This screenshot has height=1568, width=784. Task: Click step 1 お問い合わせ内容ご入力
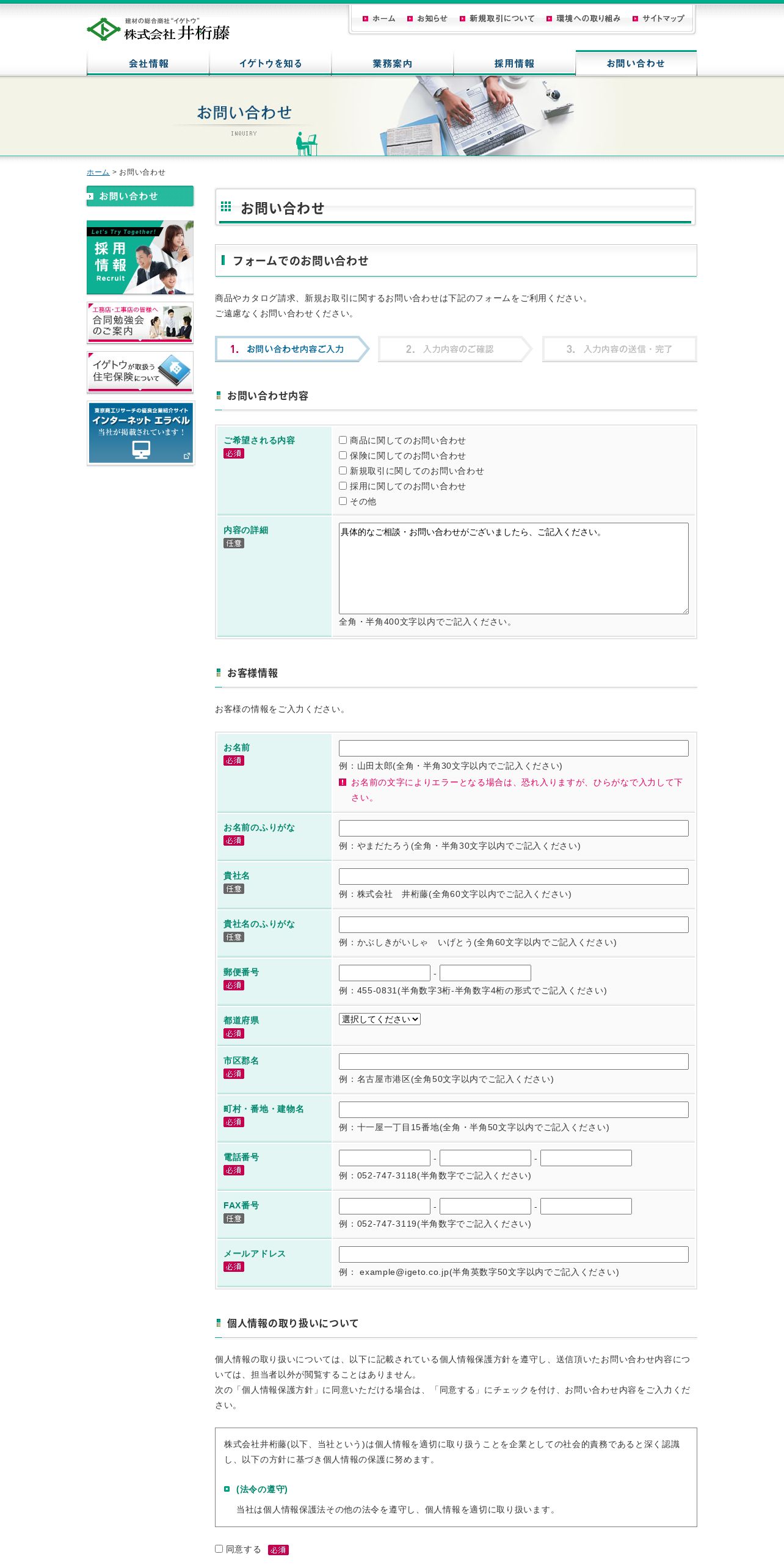(292, 349)
